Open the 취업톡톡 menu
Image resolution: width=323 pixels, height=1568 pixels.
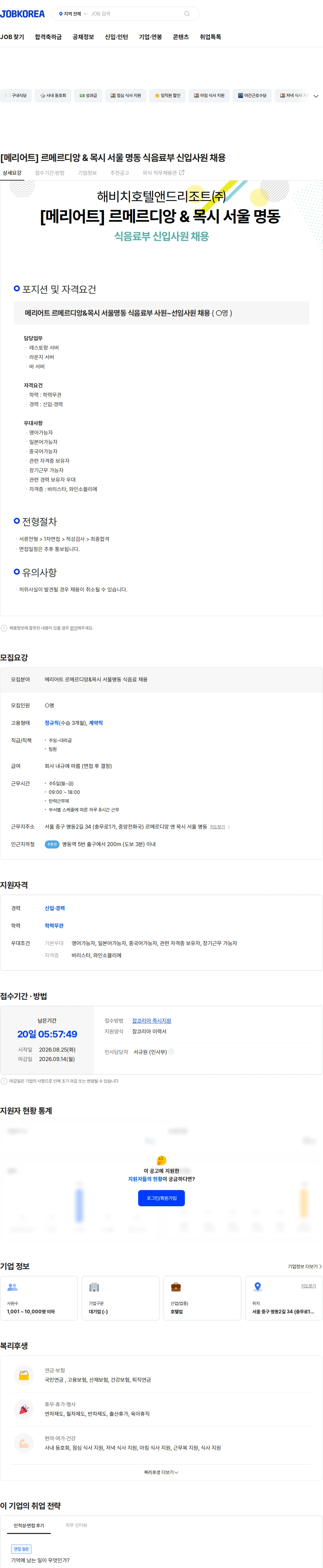click(211, 37)
